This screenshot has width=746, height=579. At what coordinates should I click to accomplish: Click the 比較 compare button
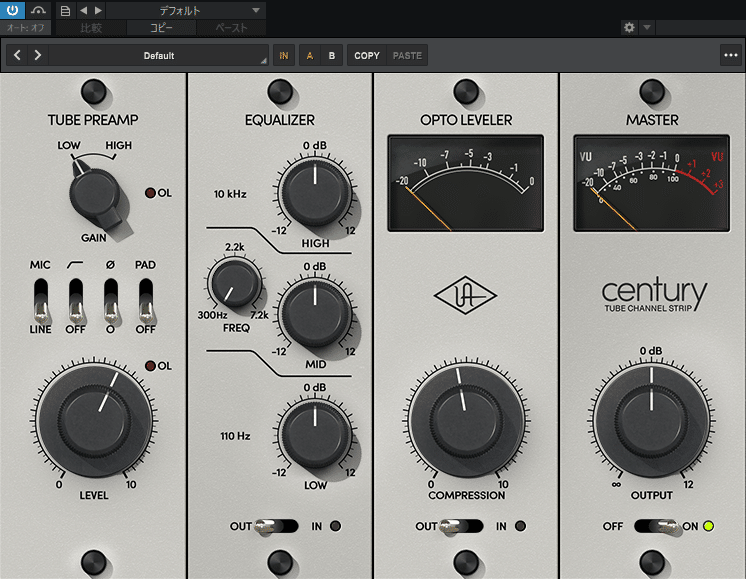point(91,28)
